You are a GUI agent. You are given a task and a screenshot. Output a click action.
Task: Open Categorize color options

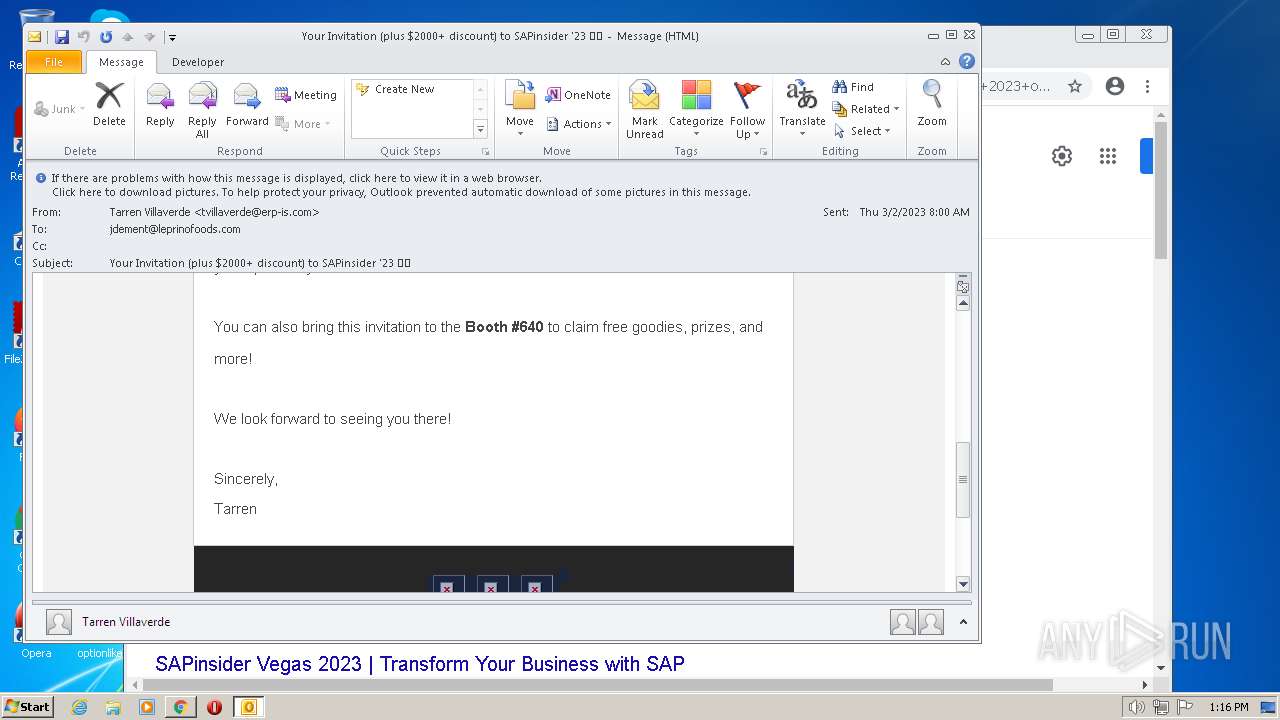pos(696,110)
